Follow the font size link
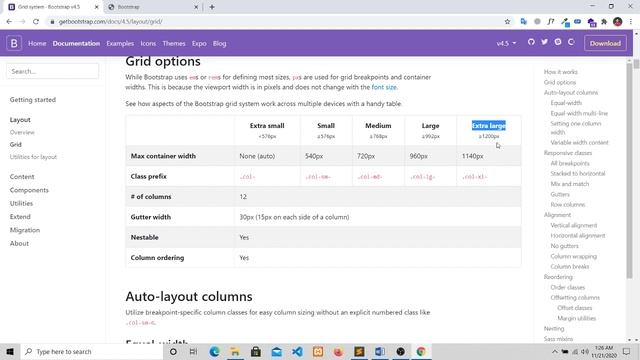This screenshot has height=360, width=640. pos(384,87)
